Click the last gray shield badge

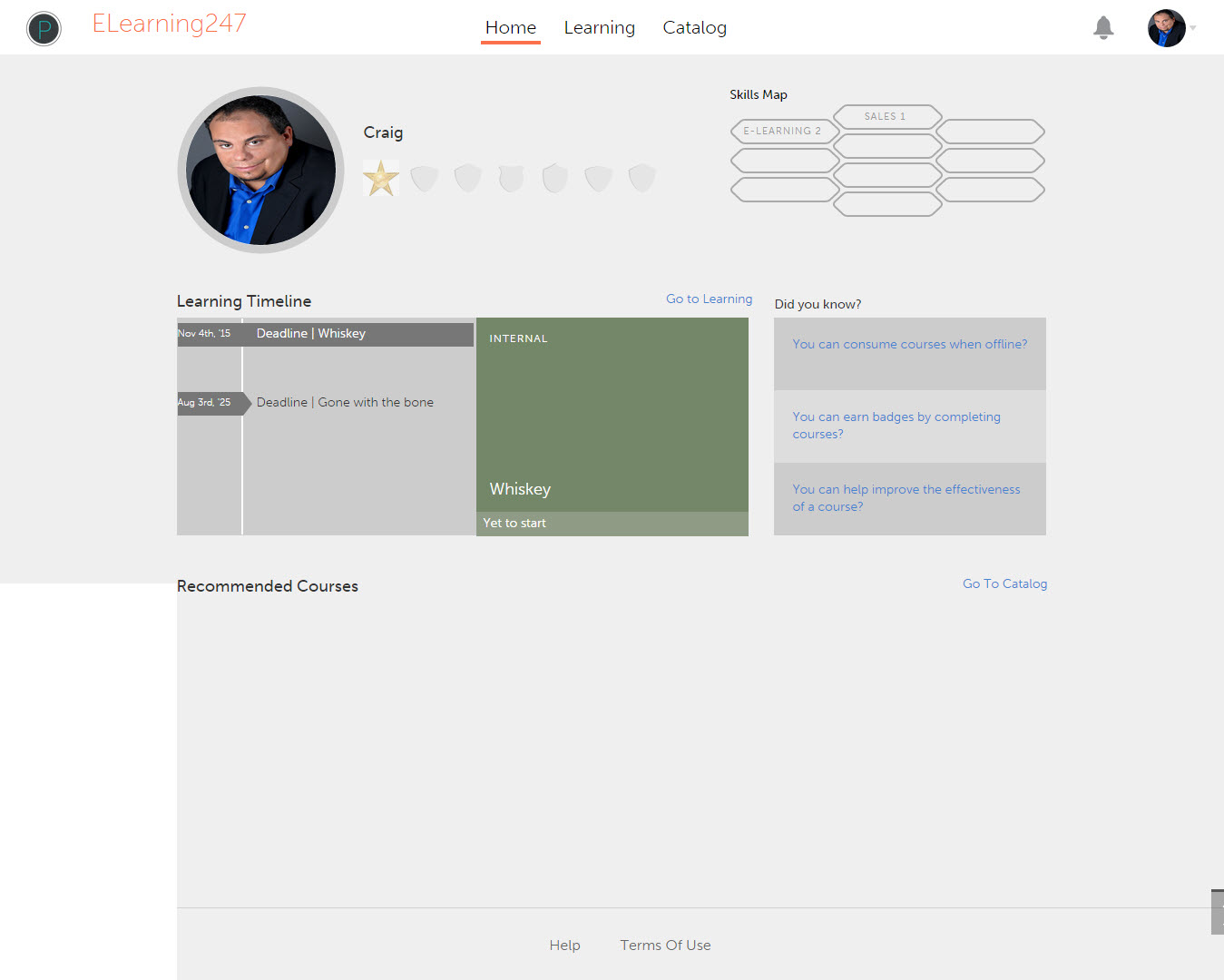(x=641, y=178)
